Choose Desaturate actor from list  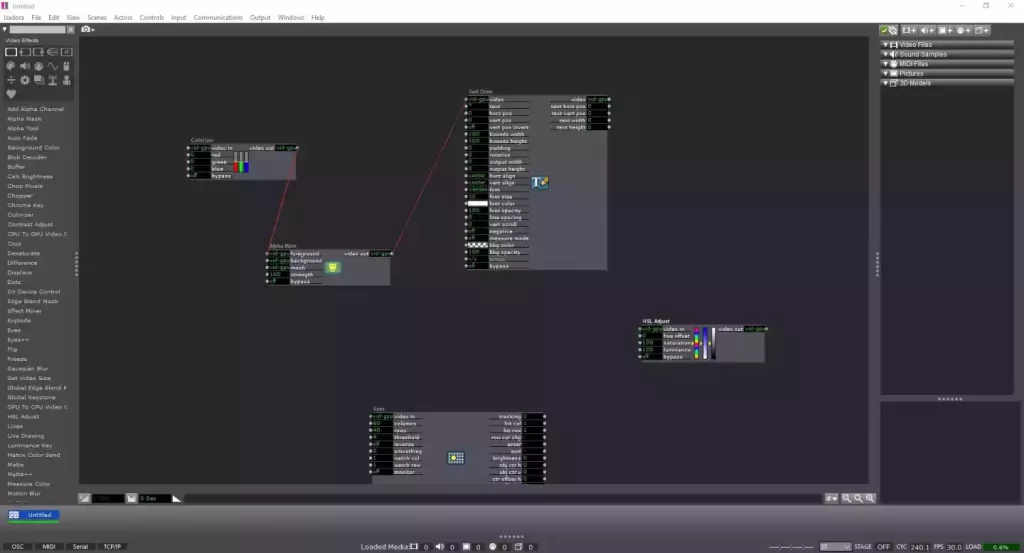[24, 253]
